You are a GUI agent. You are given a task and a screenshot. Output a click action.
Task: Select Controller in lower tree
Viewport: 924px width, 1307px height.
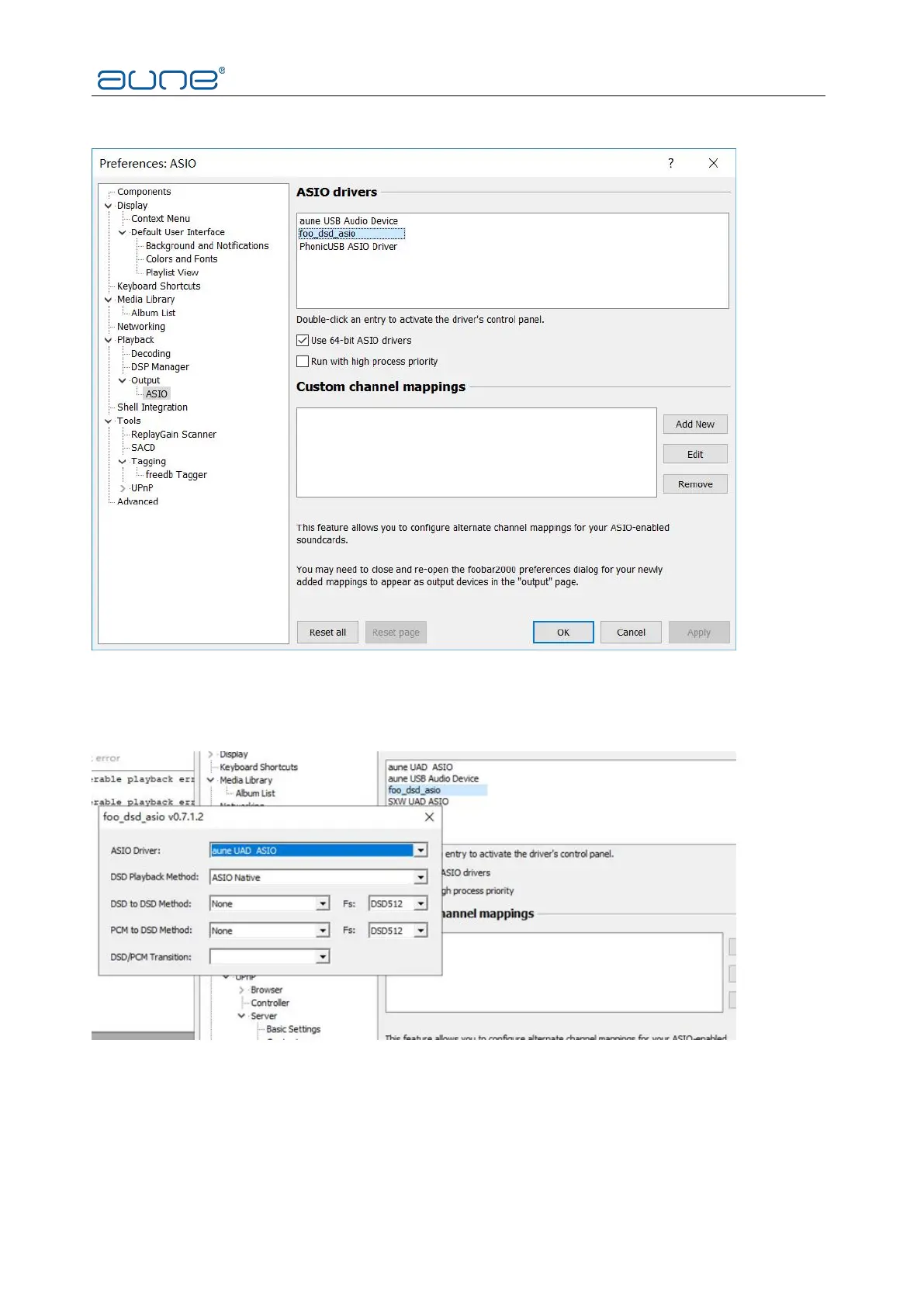pyautogui.click(x=269, y=1004)
